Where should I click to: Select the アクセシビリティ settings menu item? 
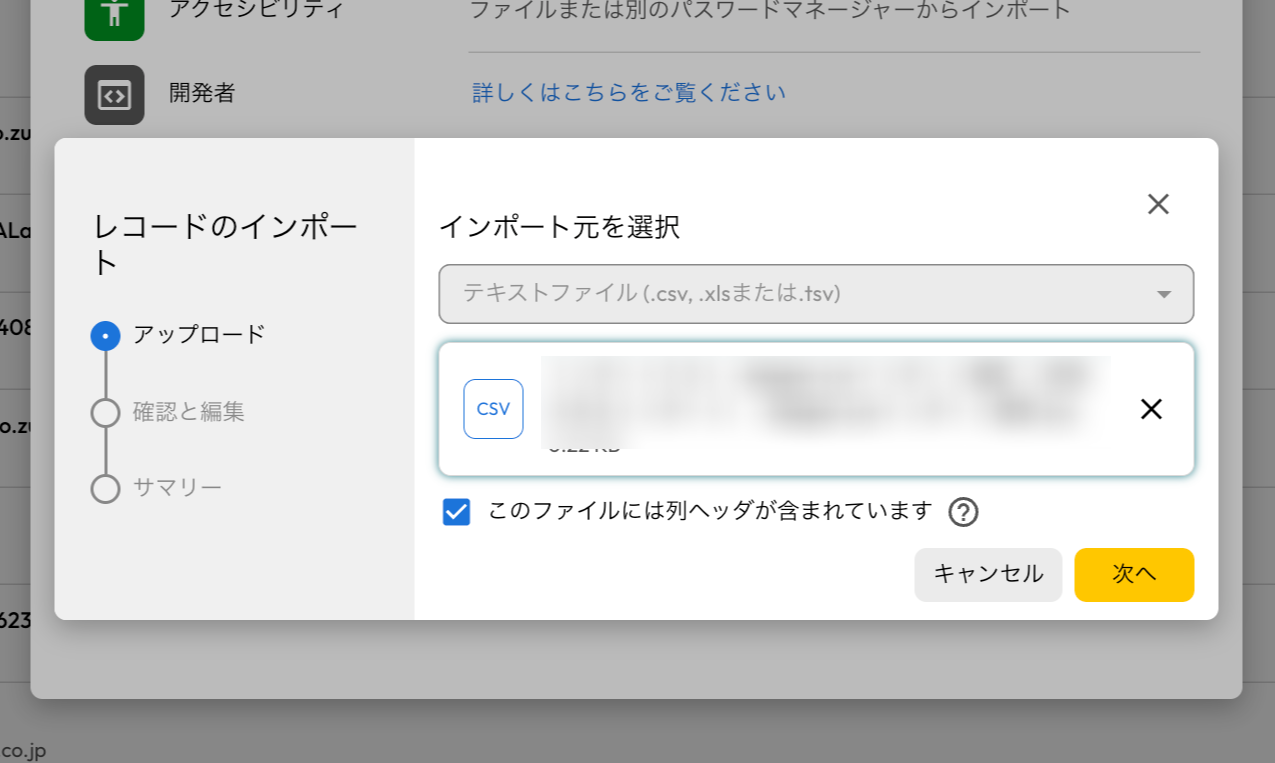(x=256, y=11)
